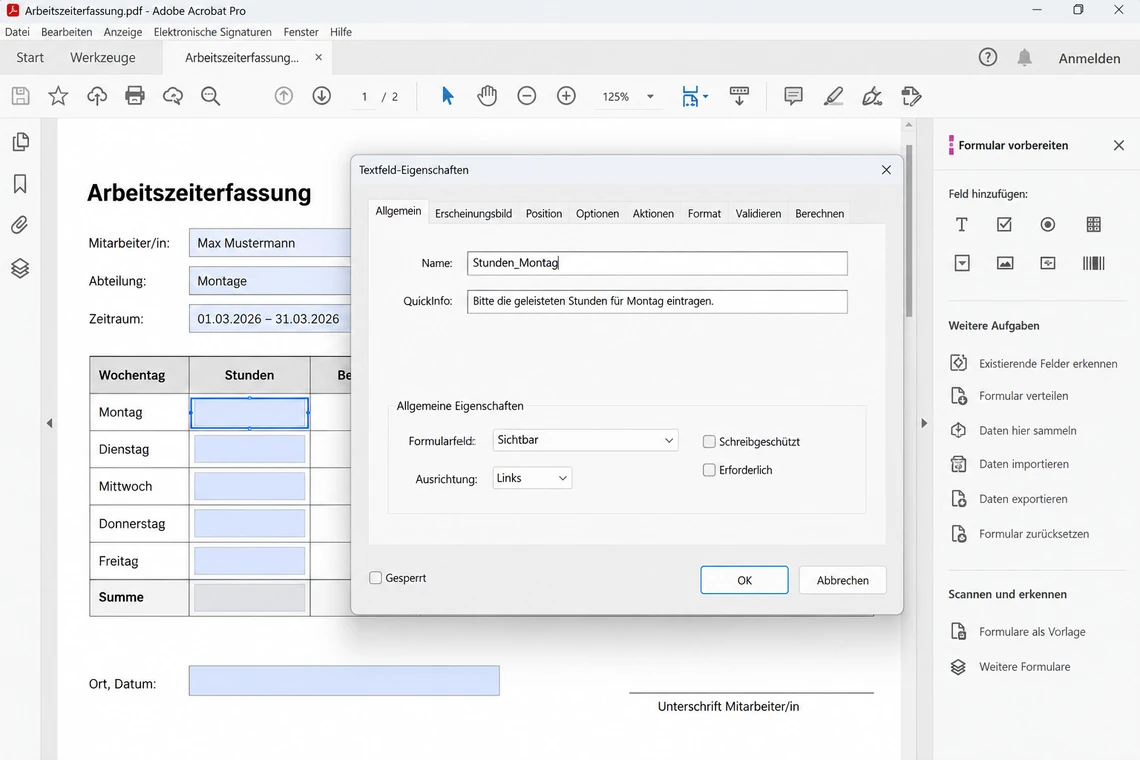Open the layers panel in left sidebar

[20, 268]
